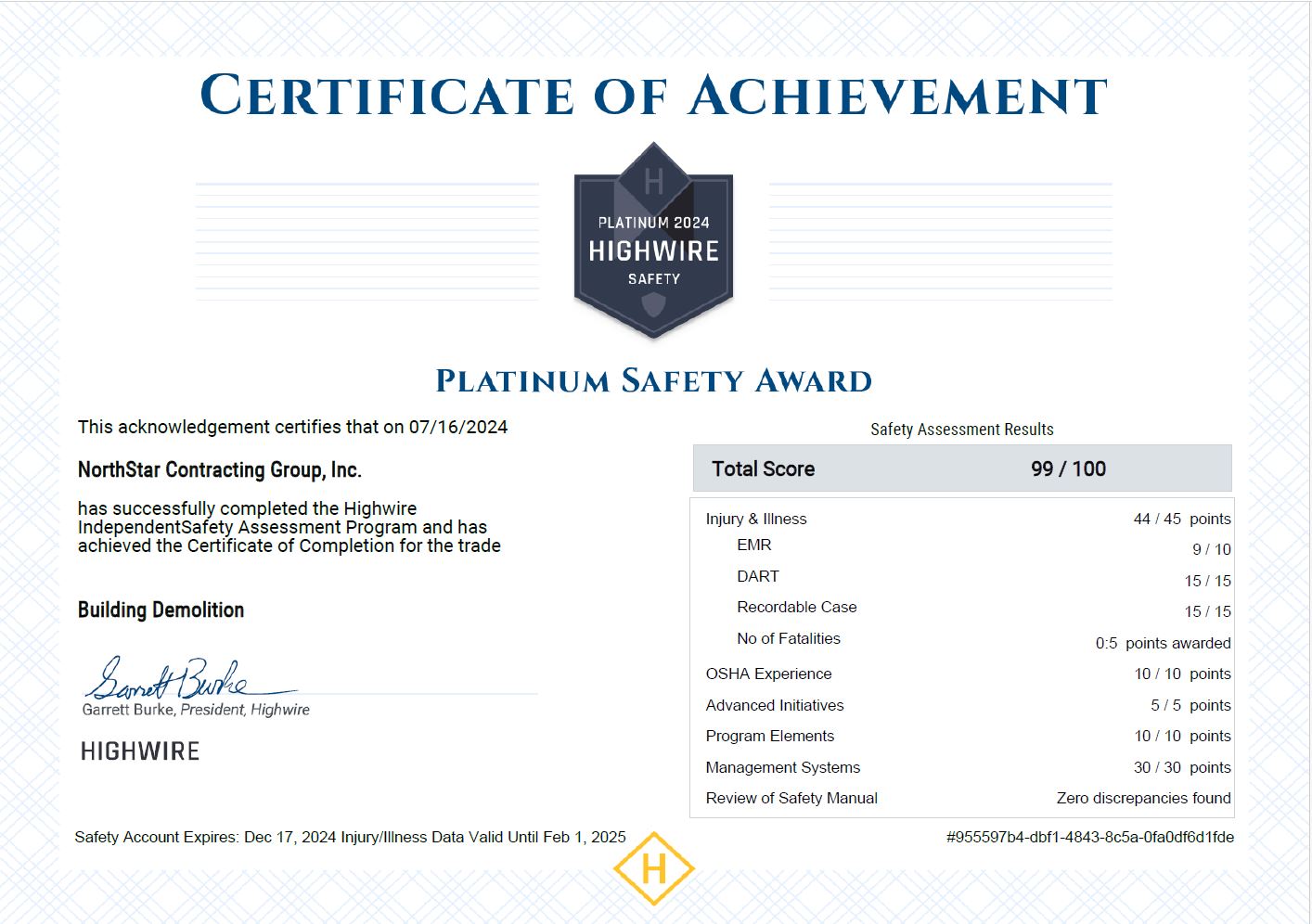
Task: Click the 'Program Elements' row label
Action: tap(770, 736)
